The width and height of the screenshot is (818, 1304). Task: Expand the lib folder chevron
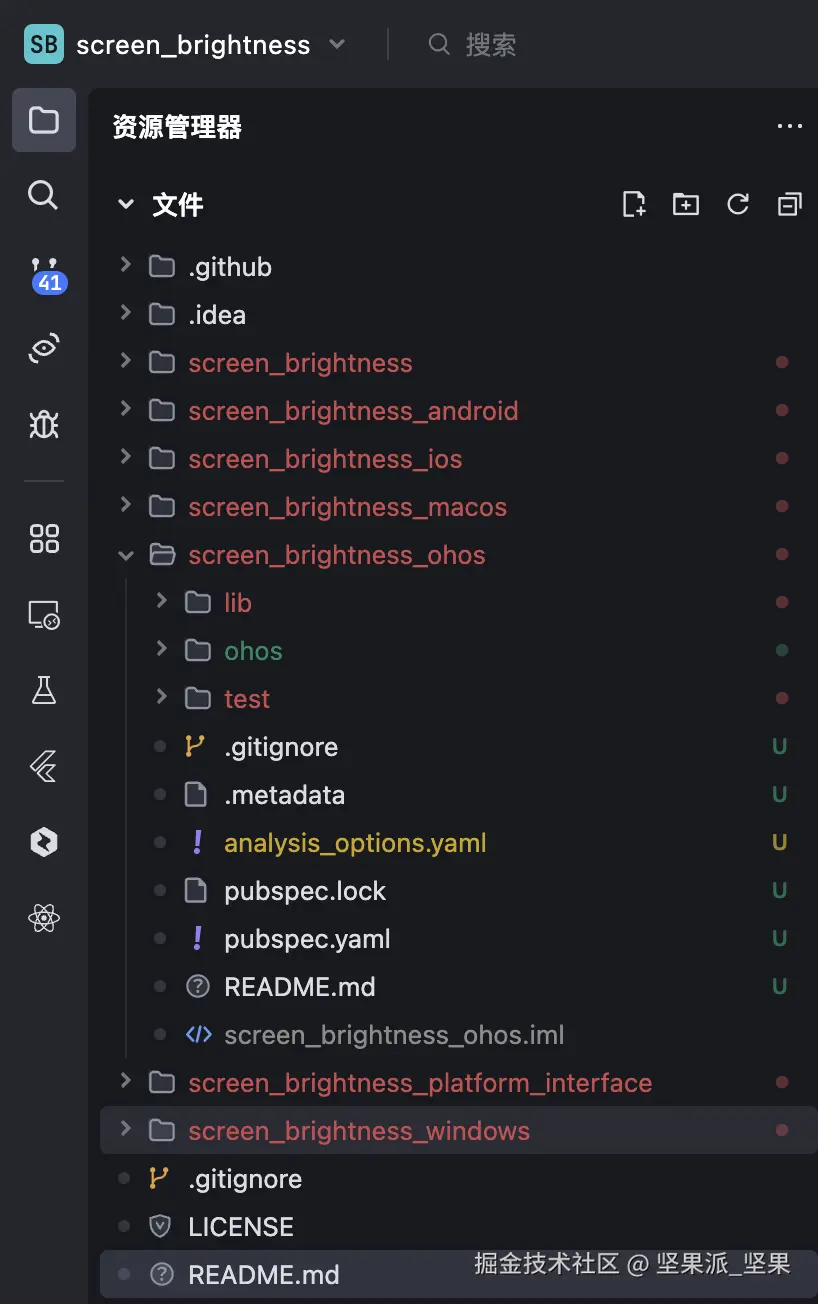(x=162, y=602)
